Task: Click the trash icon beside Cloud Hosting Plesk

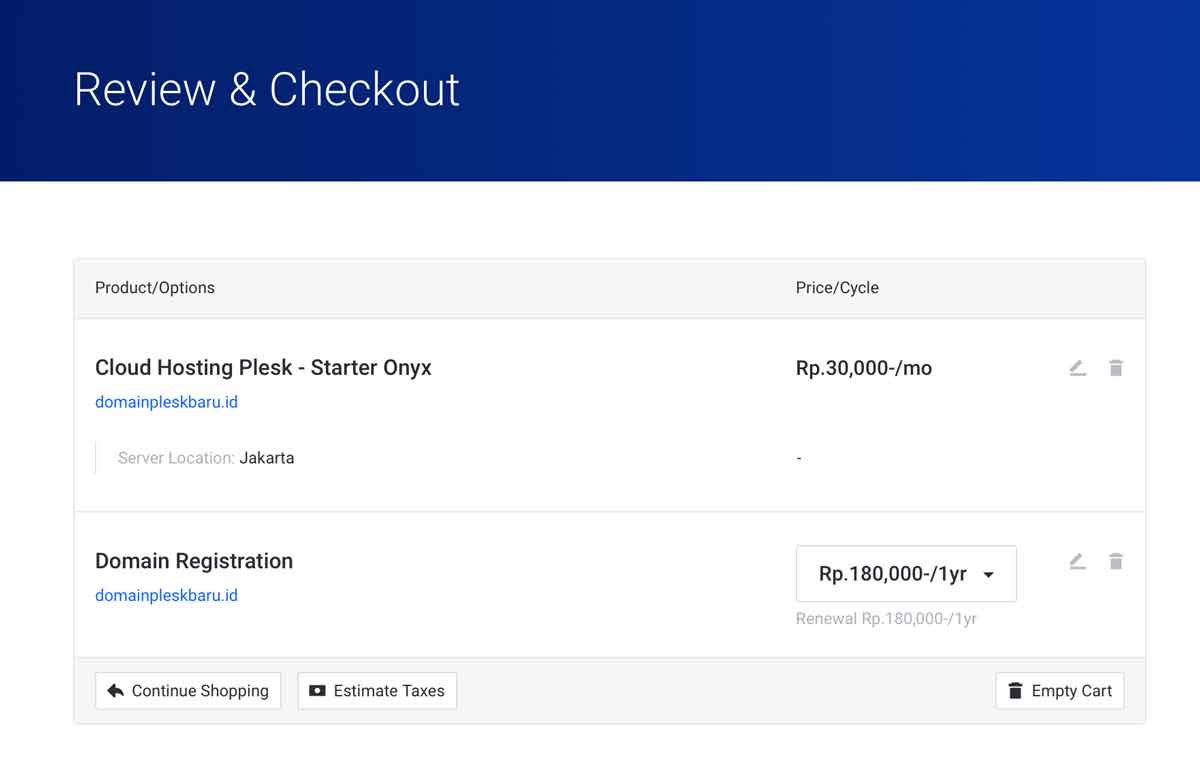Action: (x=1116, y=368)
